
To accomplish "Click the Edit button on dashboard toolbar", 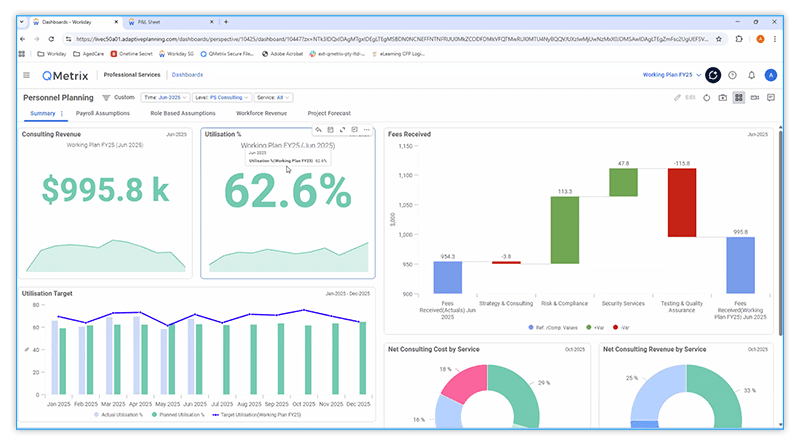I will (x=684, y=98).
